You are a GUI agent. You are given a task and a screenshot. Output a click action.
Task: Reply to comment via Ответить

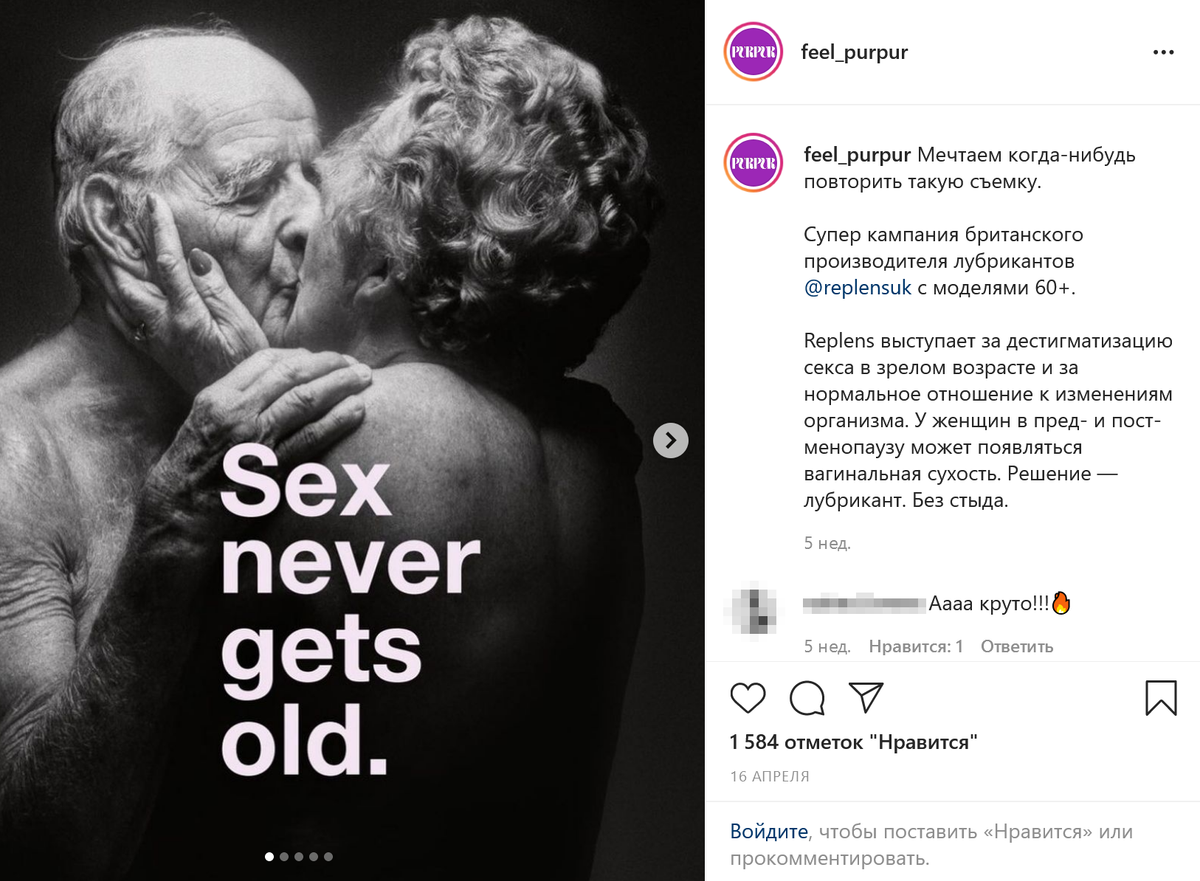[1017, 646]
